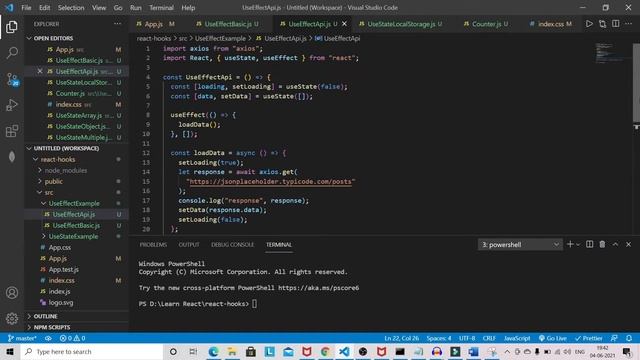
Task: Open Counter.js editor tab
Action: coord(486,24)
